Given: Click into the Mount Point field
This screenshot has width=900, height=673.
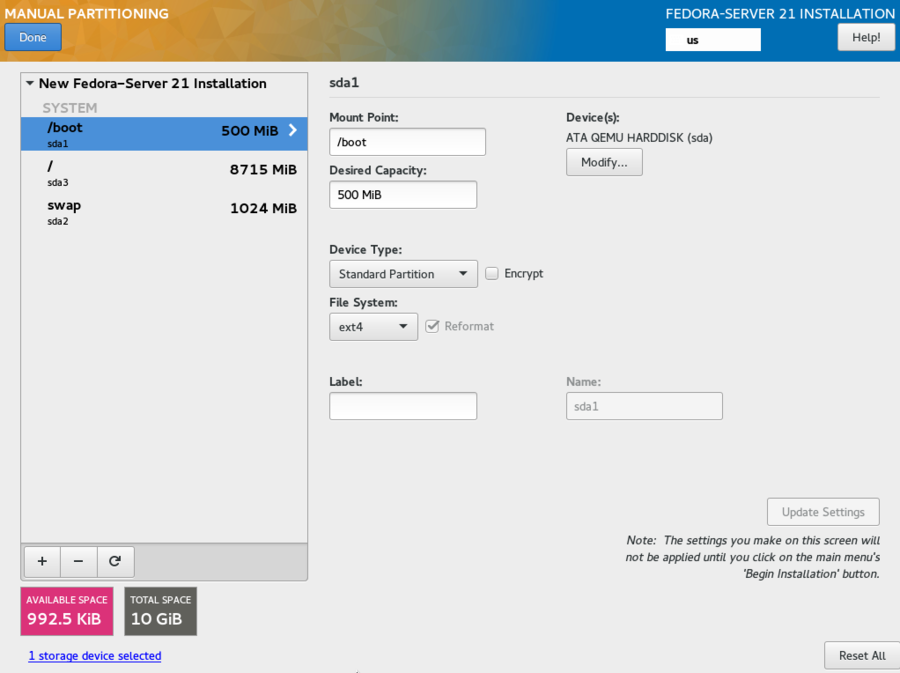Looking at the screenshot, I should [x=407, y=142].
